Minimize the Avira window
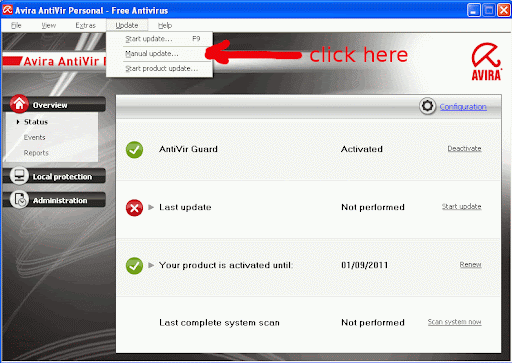Screen dimensions: 512x363 [x=473, y=10]
